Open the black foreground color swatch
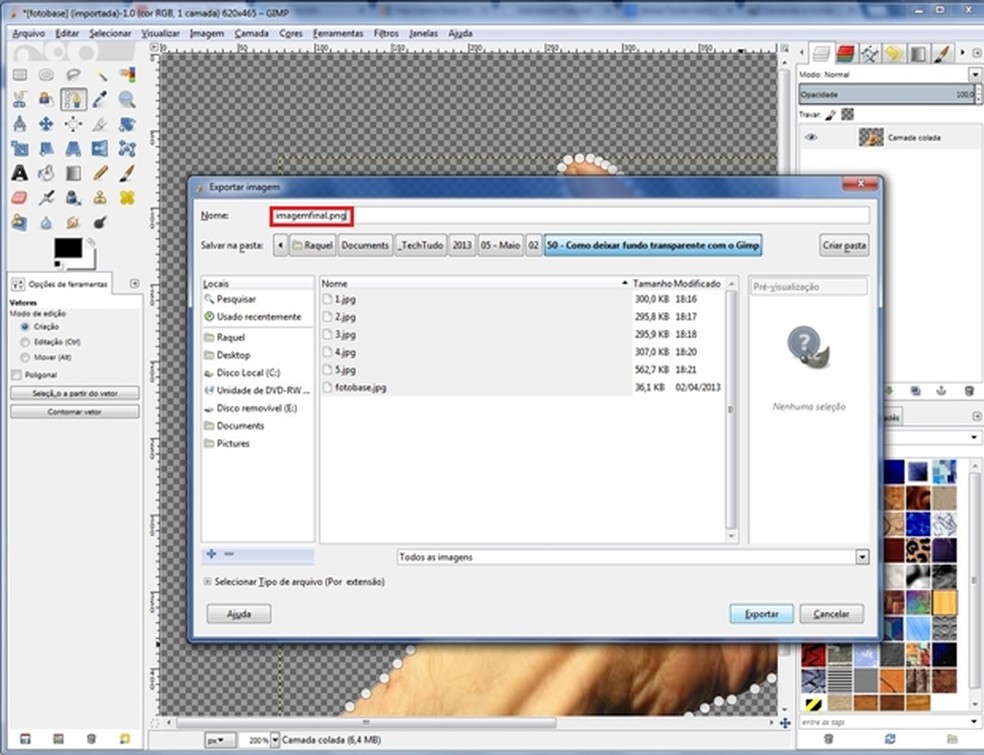The width and height of the screenshot is (984, 755). tap(68, 248)
